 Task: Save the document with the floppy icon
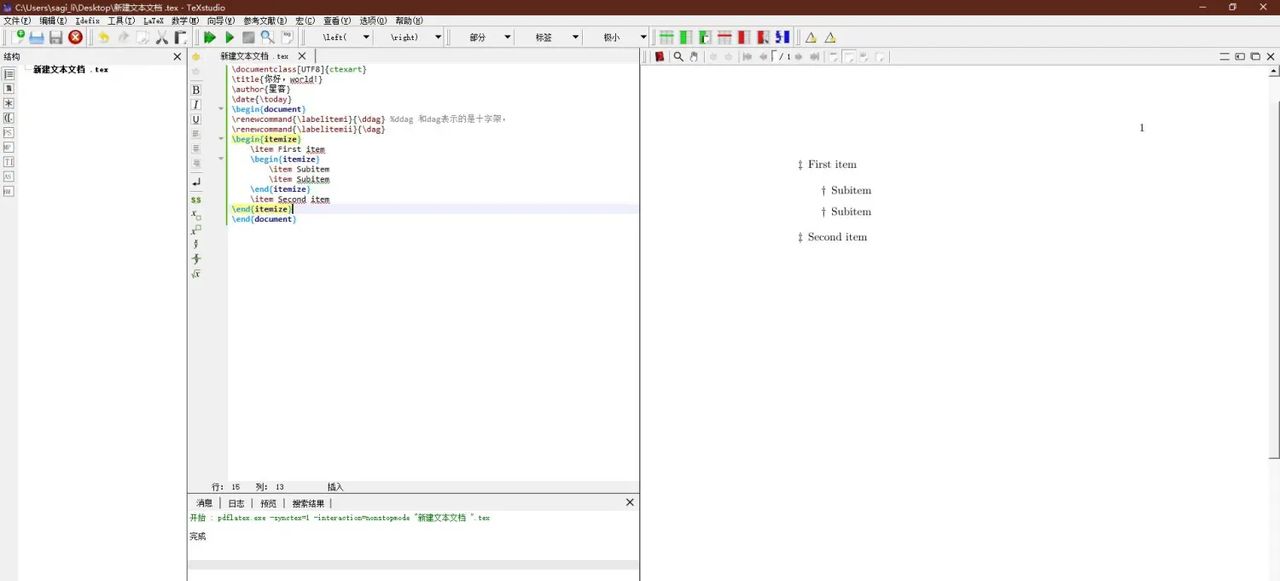56,37
